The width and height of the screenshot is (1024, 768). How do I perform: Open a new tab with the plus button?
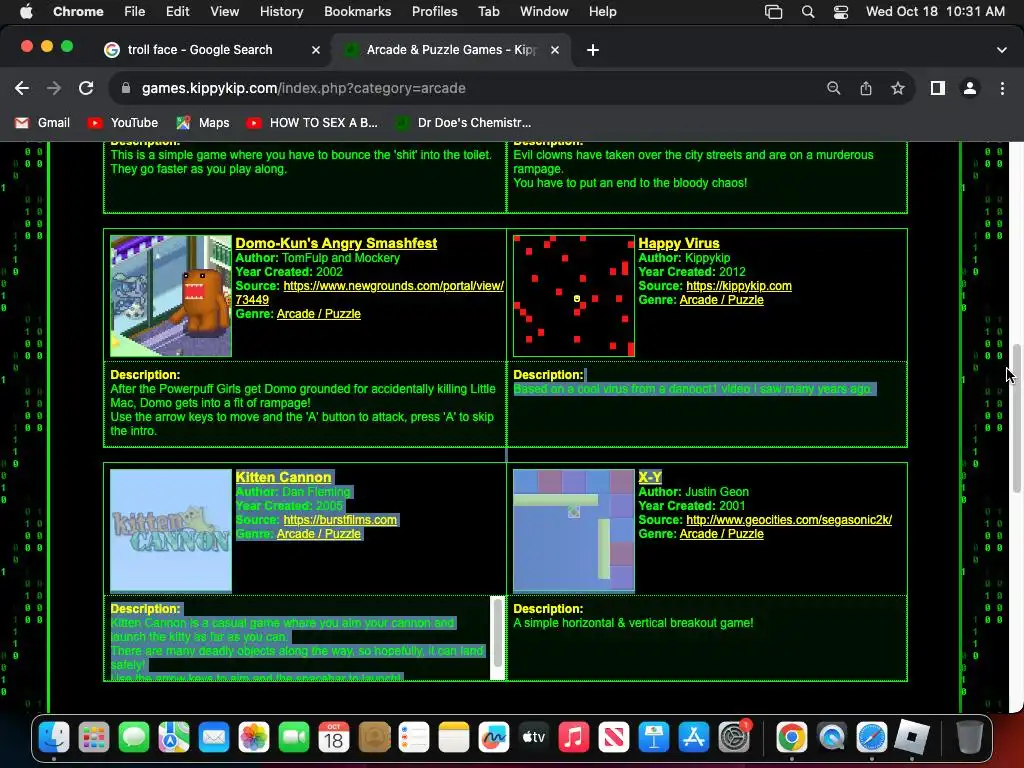point(593,50)
